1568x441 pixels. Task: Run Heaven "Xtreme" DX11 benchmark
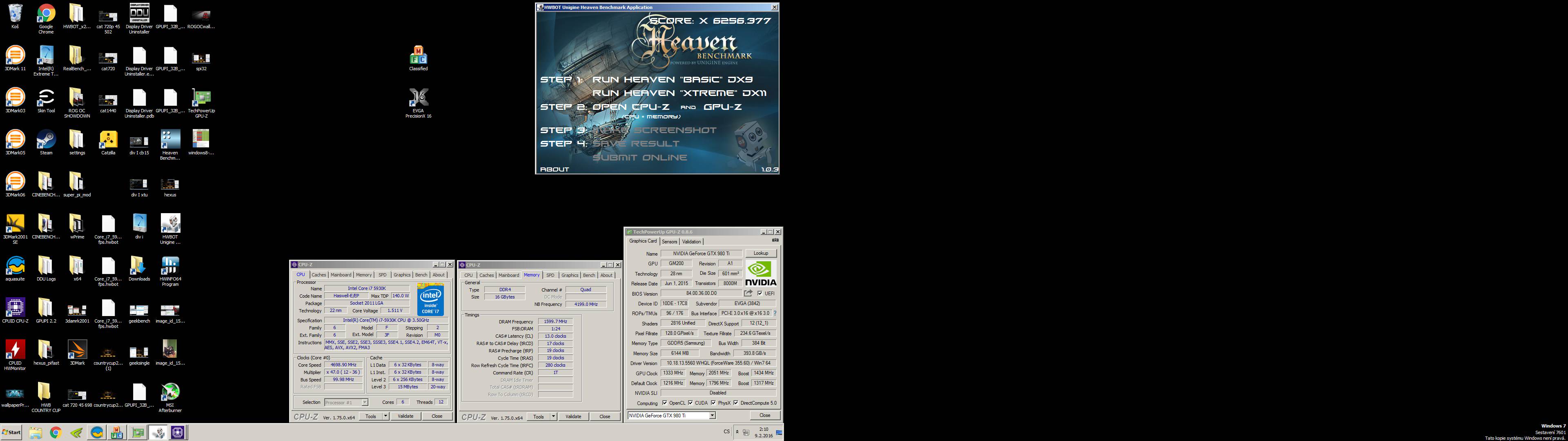[679, 93]
